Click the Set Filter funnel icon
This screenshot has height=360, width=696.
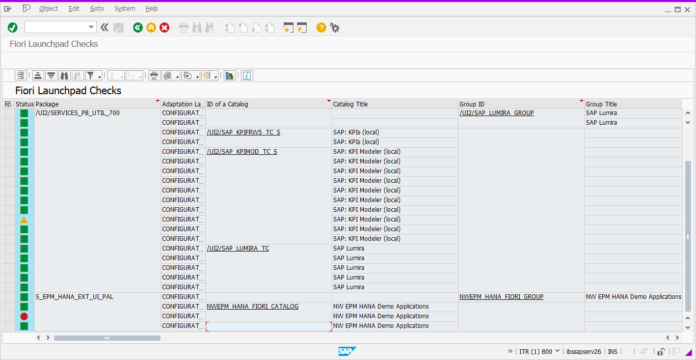pyautogui.click(x=90, y=75)
